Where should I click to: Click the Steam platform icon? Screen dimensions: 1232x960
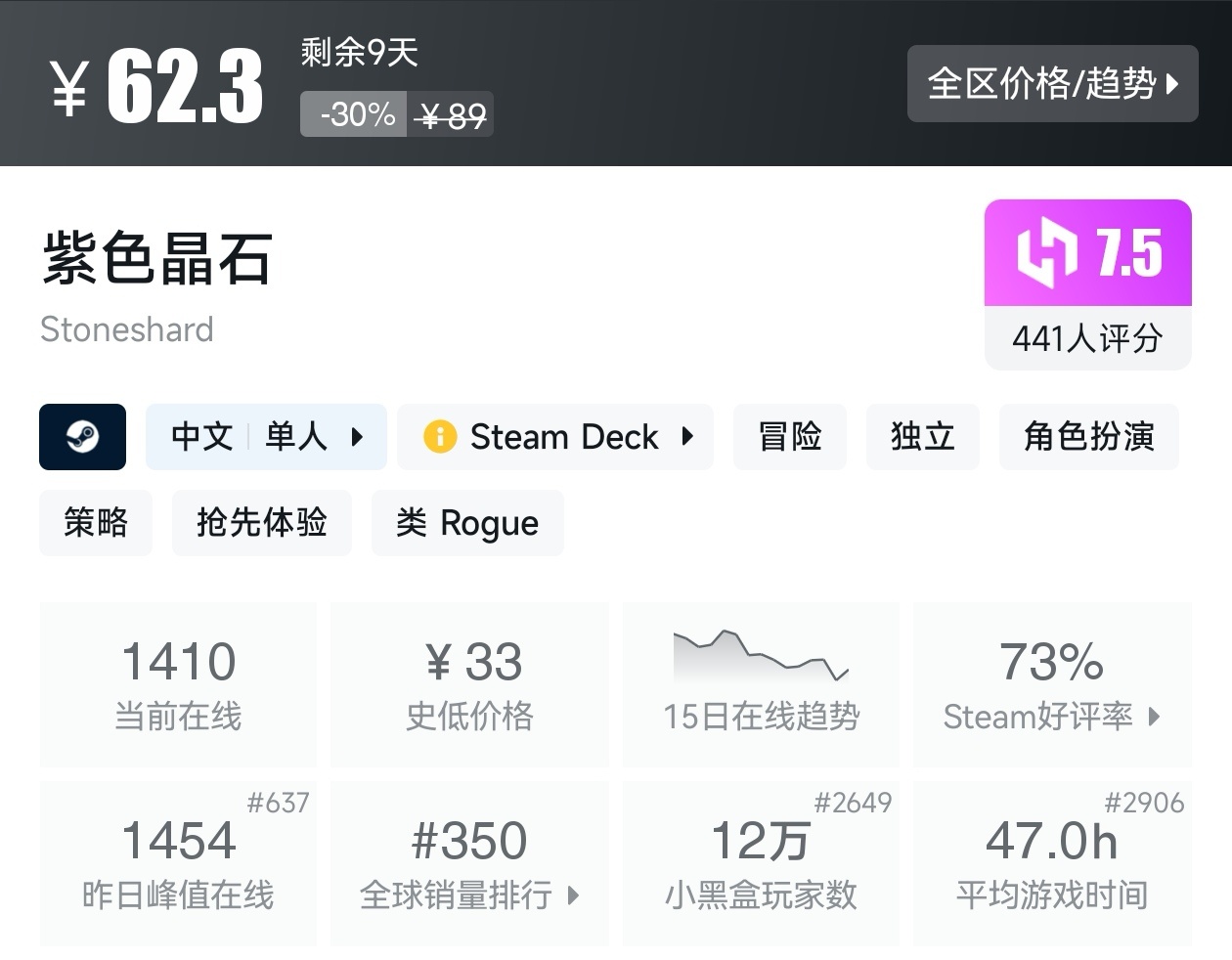(x=82, y=437)
